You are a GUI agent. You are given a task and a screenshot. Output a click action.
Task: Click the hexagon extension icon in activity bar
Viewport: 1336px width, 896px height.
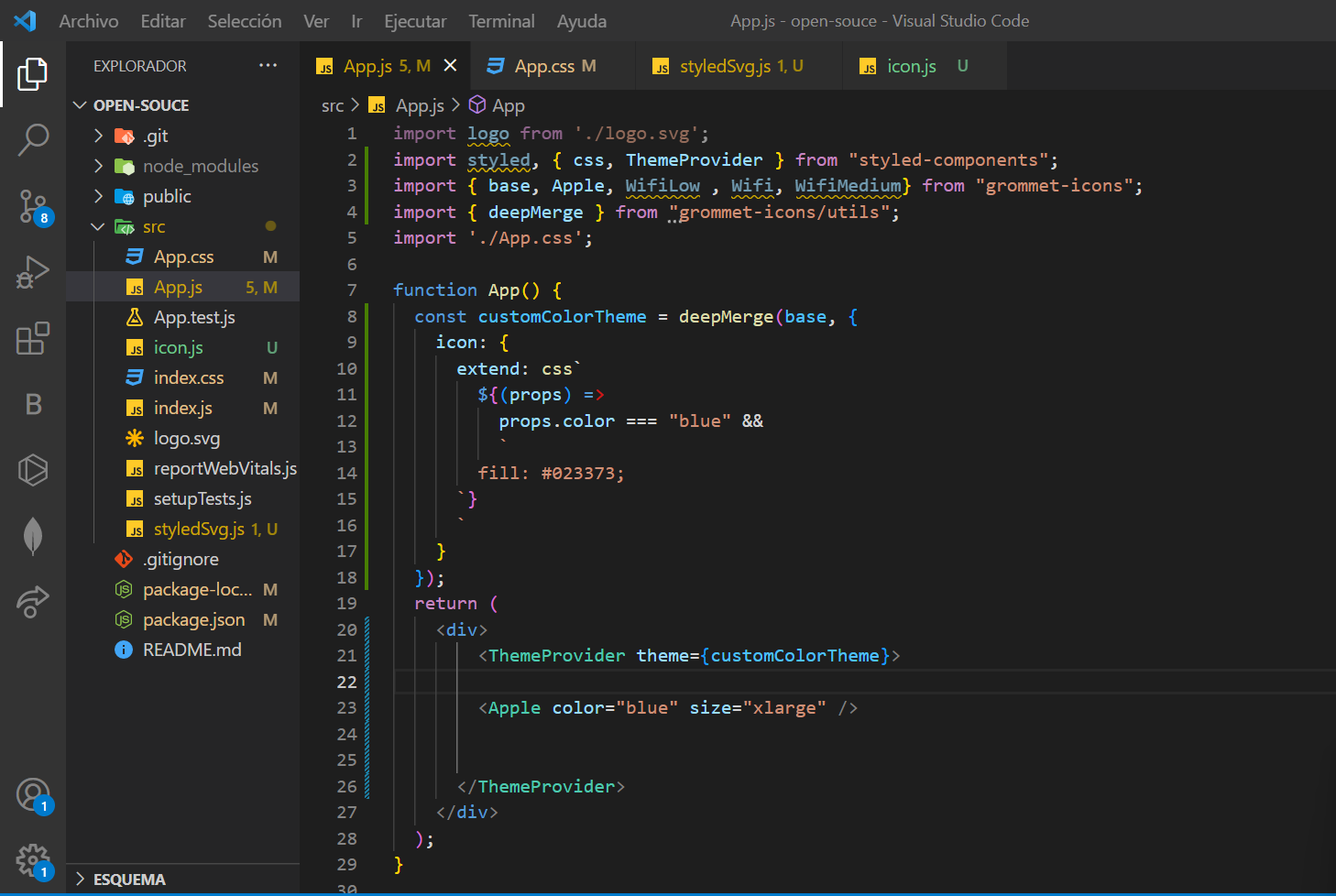tap(34, 470)
